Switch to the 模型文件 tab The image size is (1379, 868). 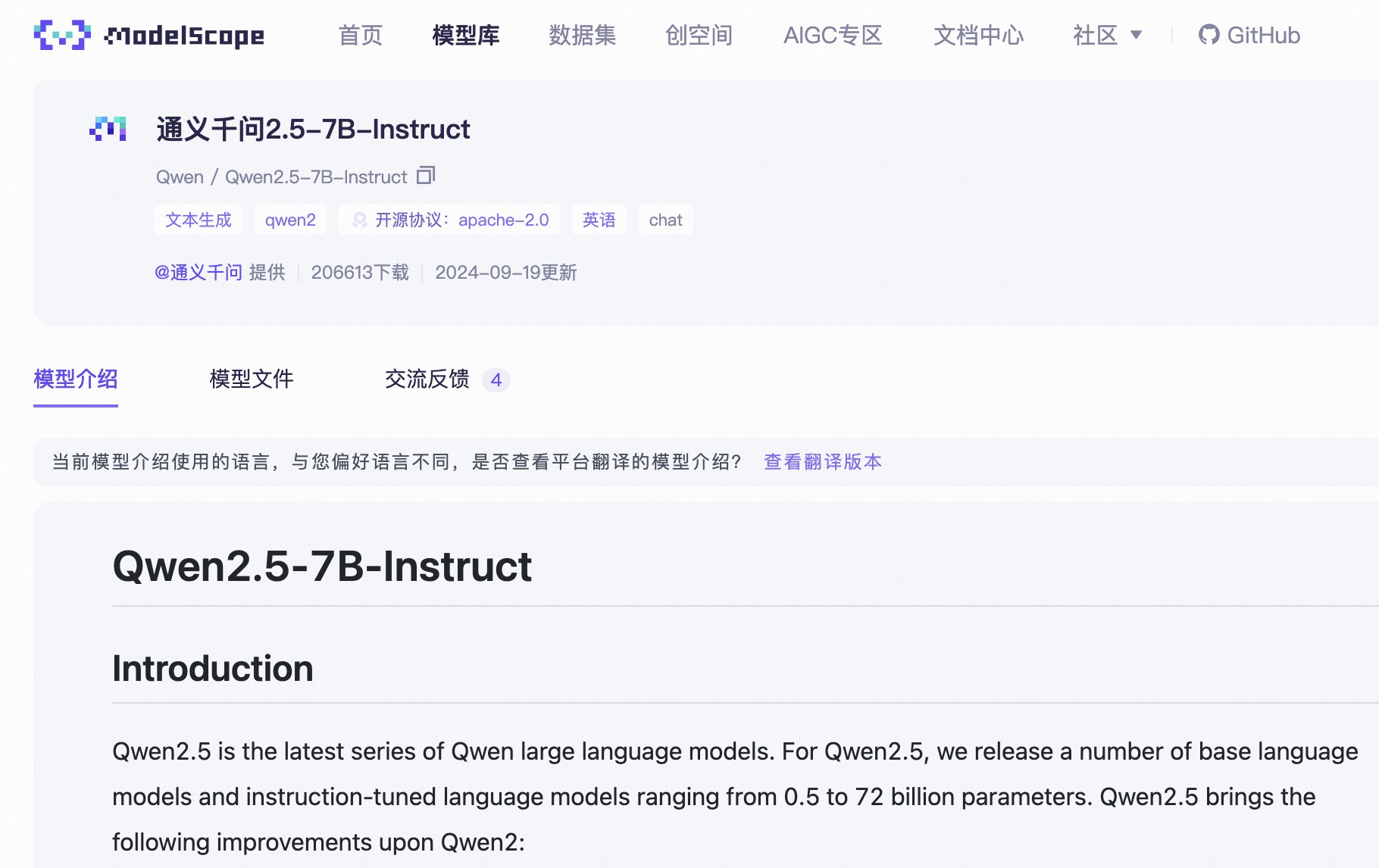(251, 379)
